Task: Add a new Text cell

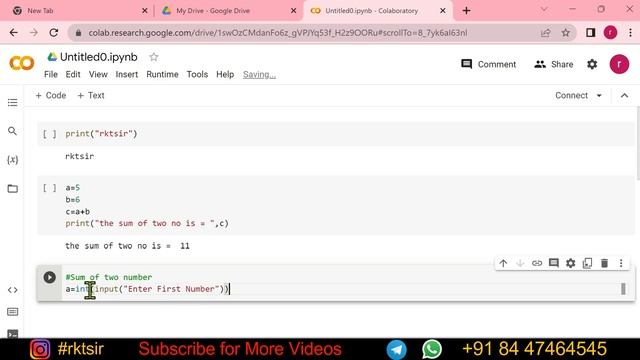Action: point(91,96)
